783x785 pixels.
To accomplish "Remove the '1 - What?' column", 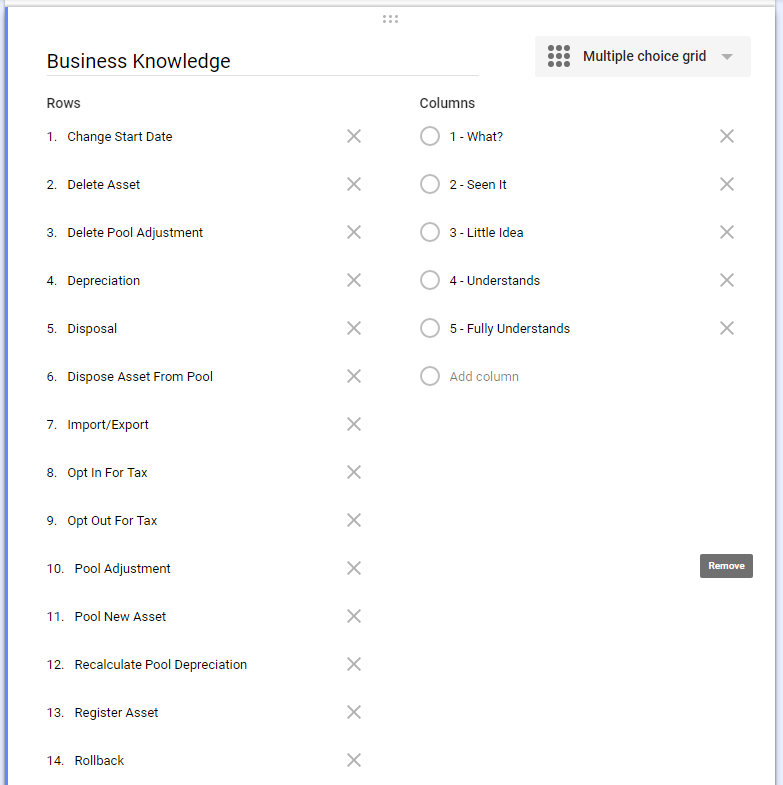I will pos(727,136).
